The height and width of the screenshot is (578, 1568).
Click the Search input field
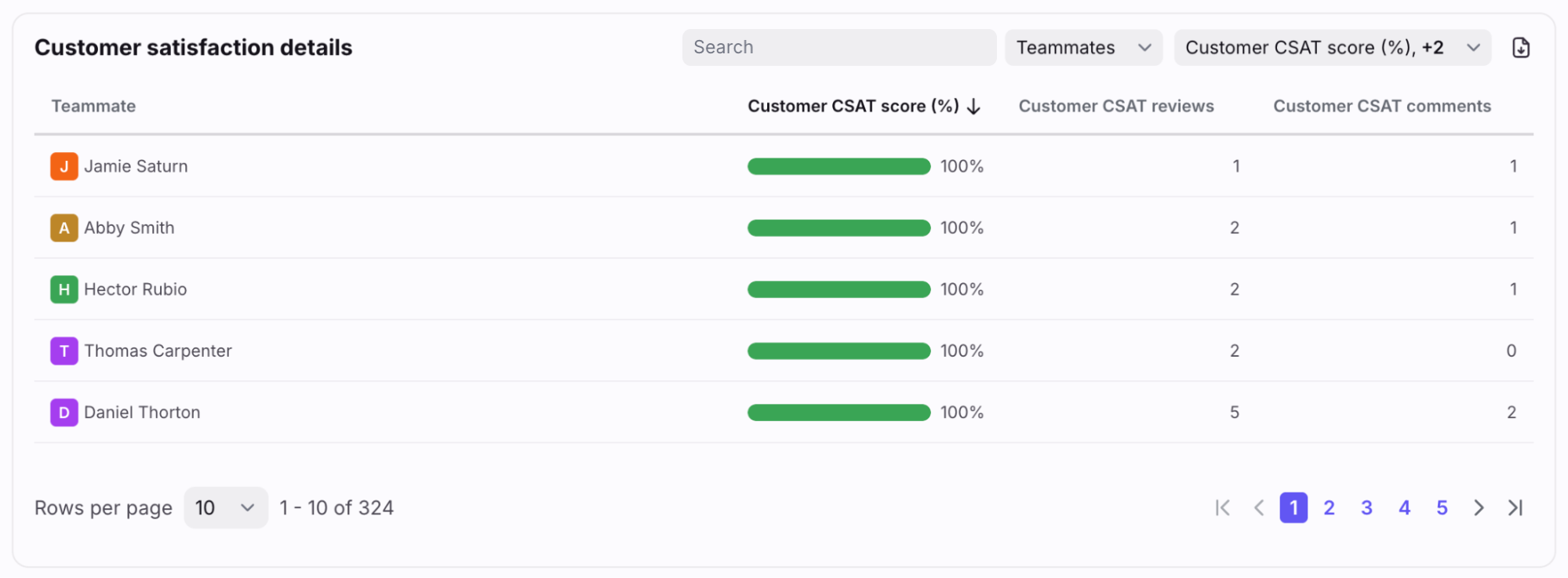(x=839, y=48)
